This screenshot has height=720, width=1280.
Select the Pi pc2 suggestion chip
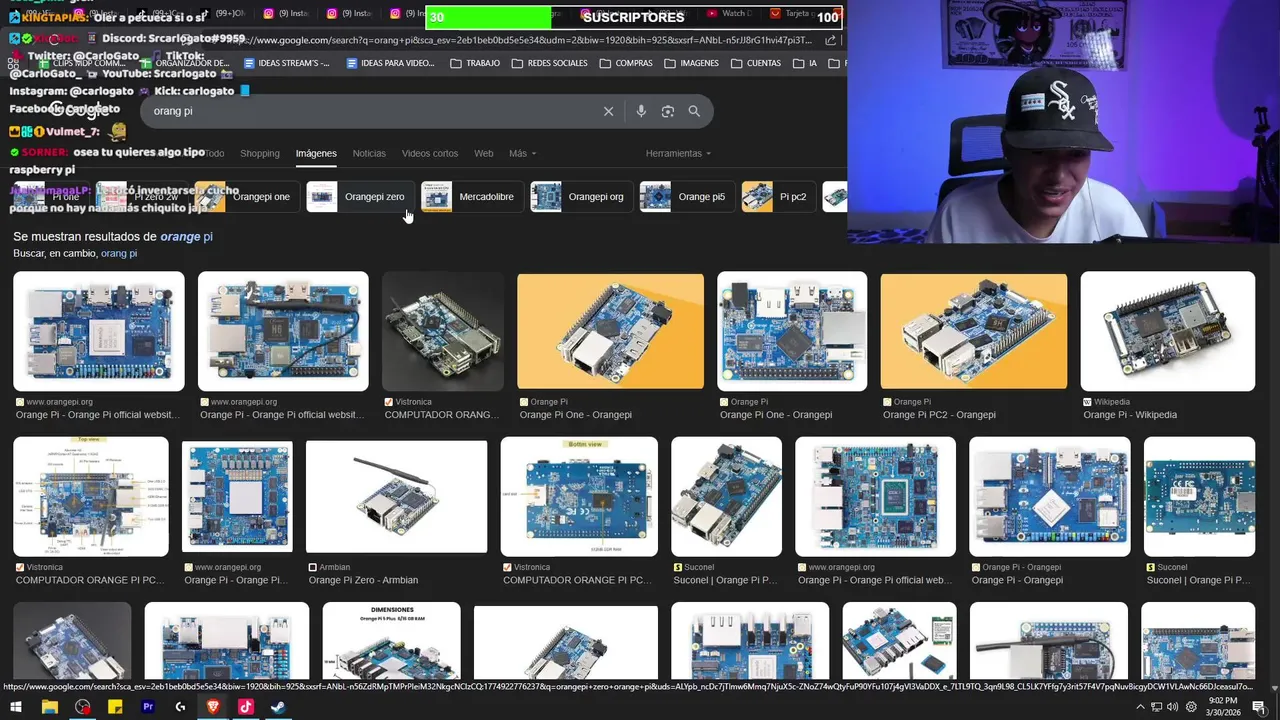[x=778, y=197]
